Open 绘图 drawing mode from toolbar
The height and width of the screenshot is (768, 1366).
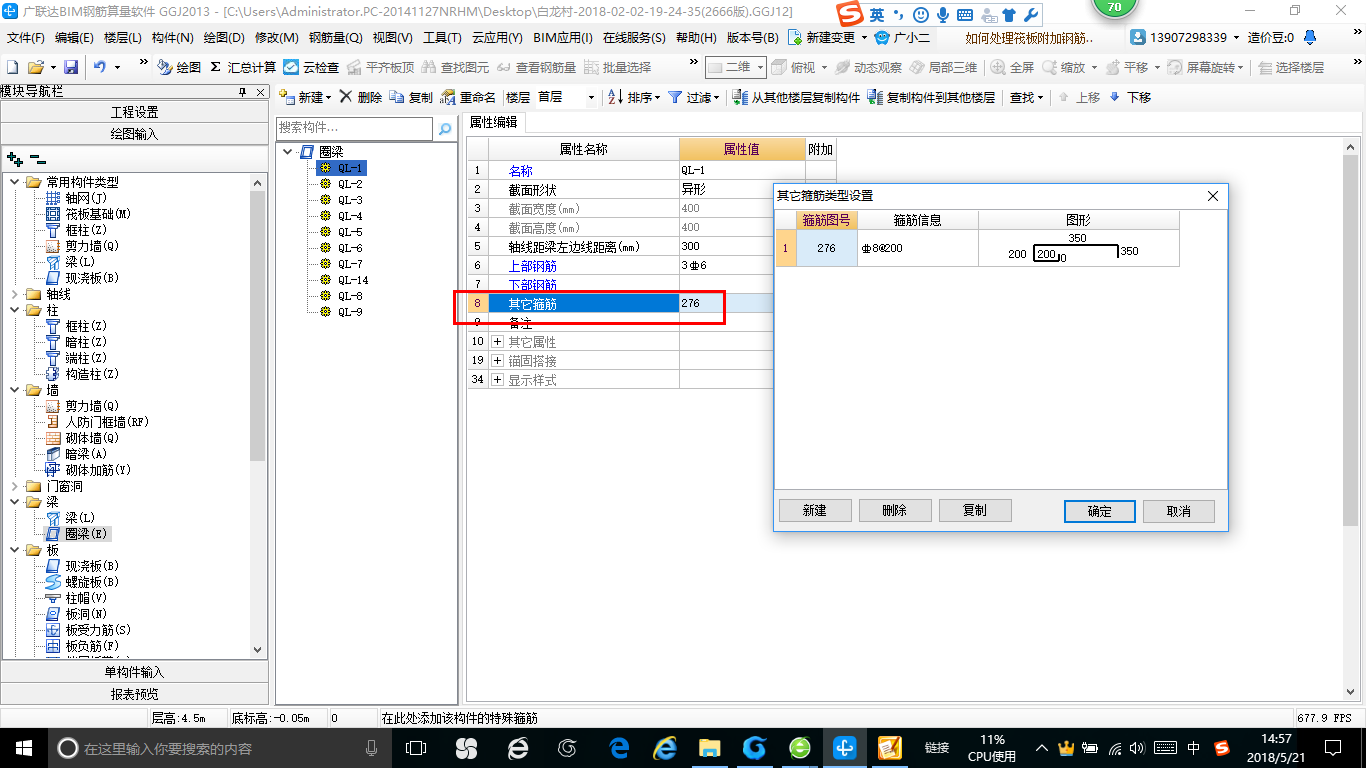(x=180, y=67)
